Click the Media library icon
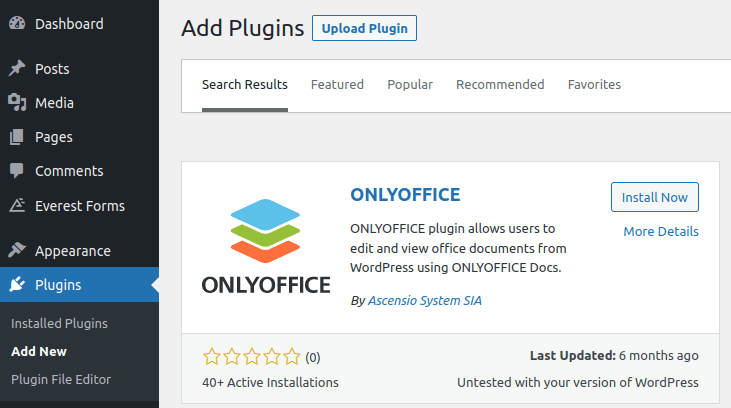The image size is (731, 408). click(17, 103)
